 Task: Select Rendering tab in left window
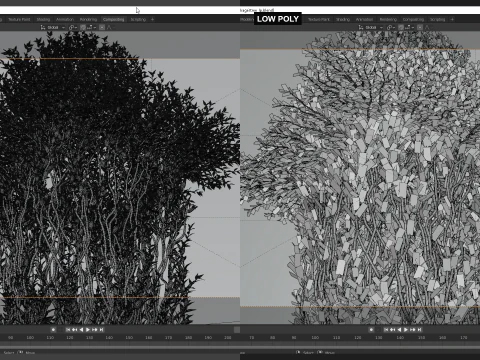[88, 19]
